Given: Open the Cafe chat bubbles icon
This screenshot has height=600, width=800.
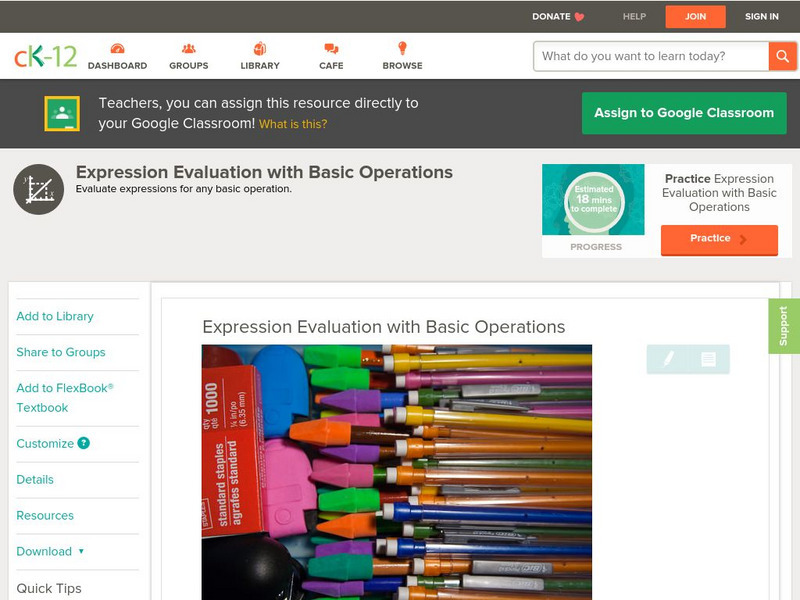Looking at the screenshot, I should click(331, 48).
